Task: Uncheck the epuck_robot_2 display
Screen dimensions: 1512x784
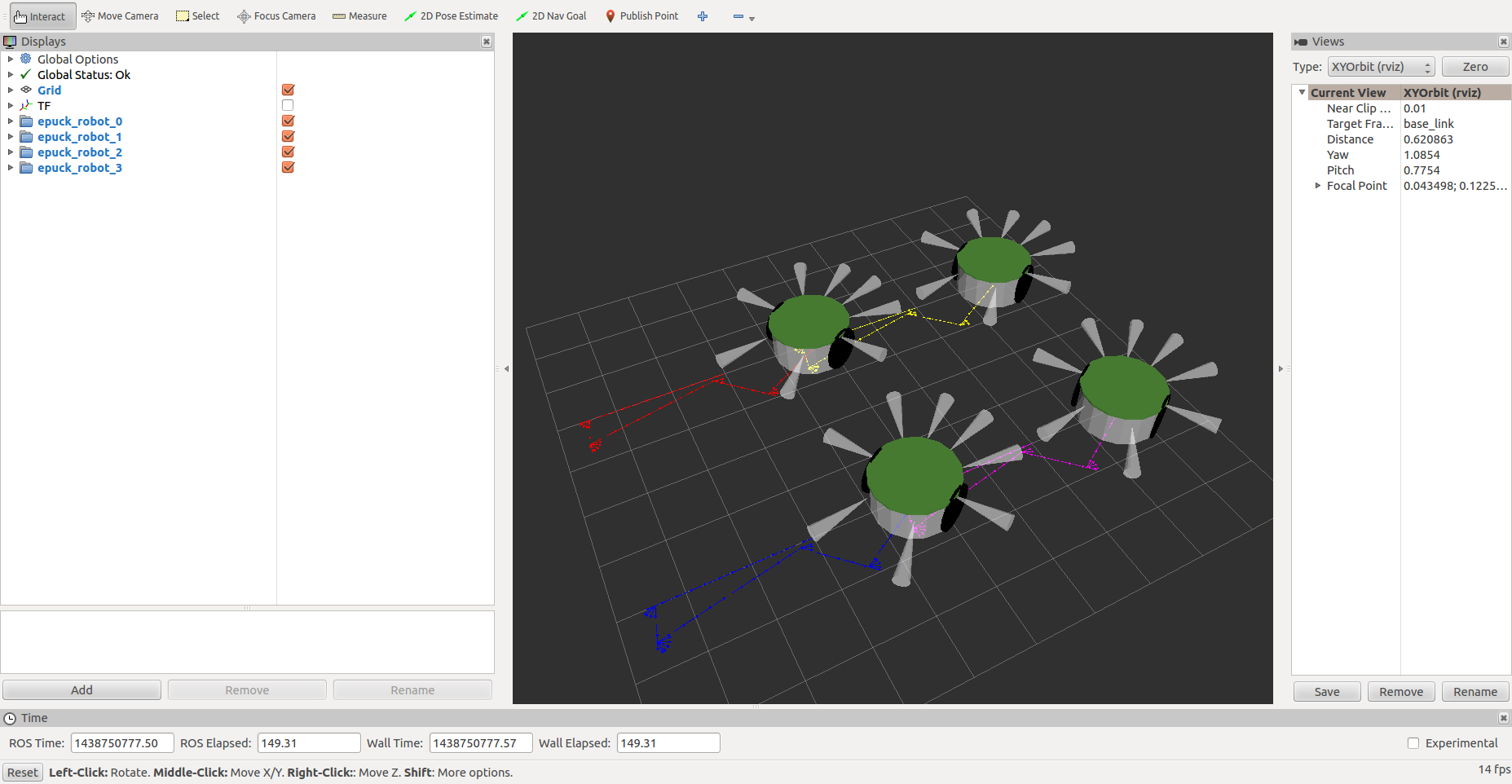Action: [x=288, y=152]
